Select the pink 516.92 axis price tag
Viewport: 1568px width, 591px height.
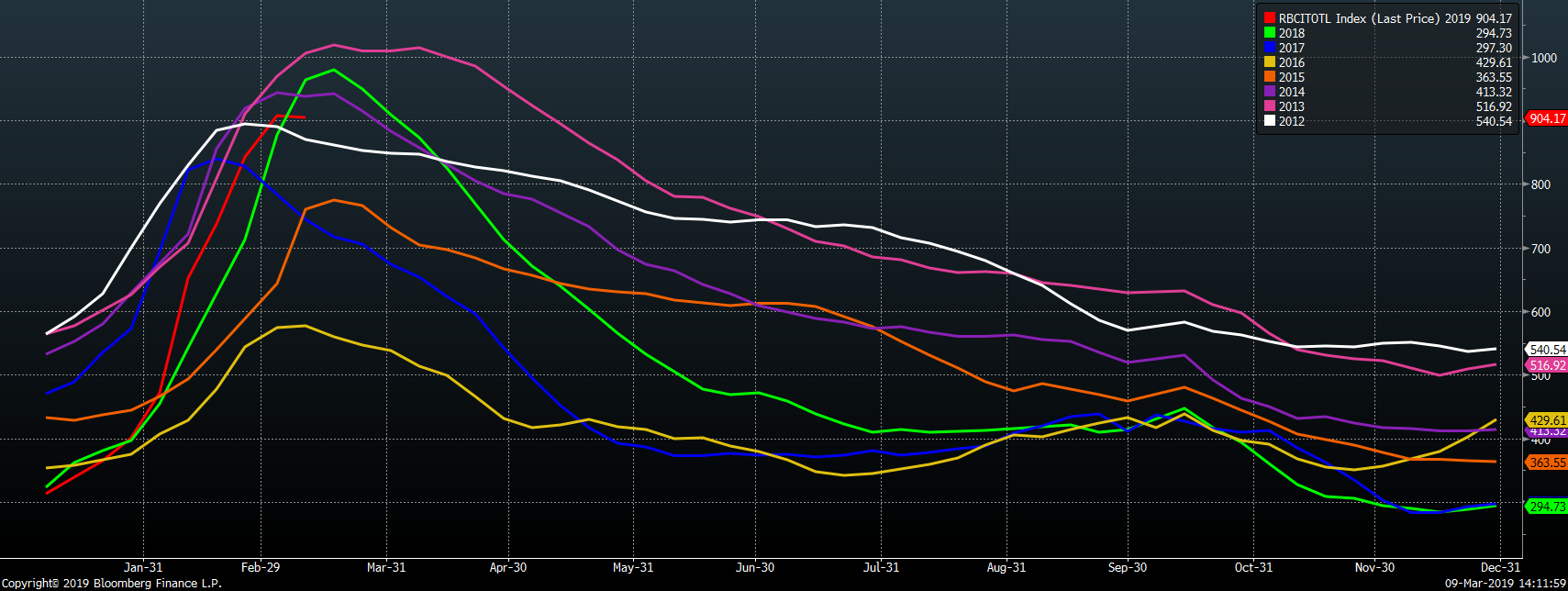1547,365
